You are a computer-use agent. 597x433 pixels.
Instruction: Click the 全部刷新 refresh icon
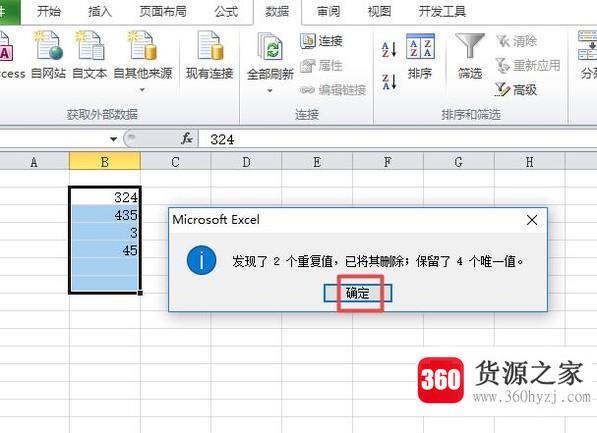point(270,47)
